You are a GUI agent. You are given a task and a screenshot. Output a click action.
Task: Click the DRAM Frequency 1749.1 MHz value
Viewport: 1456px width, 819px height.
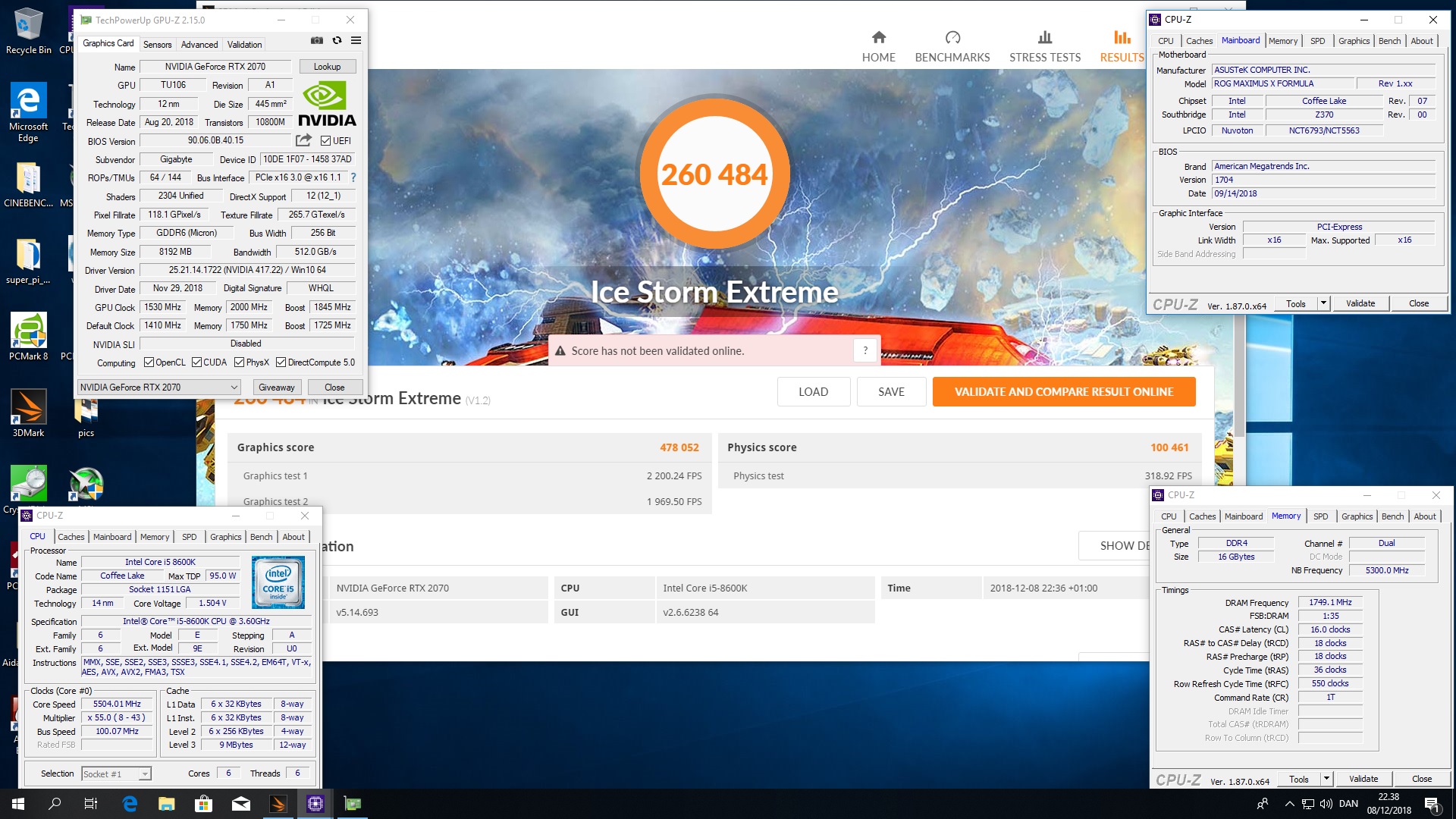click(x=1330, y=602)
